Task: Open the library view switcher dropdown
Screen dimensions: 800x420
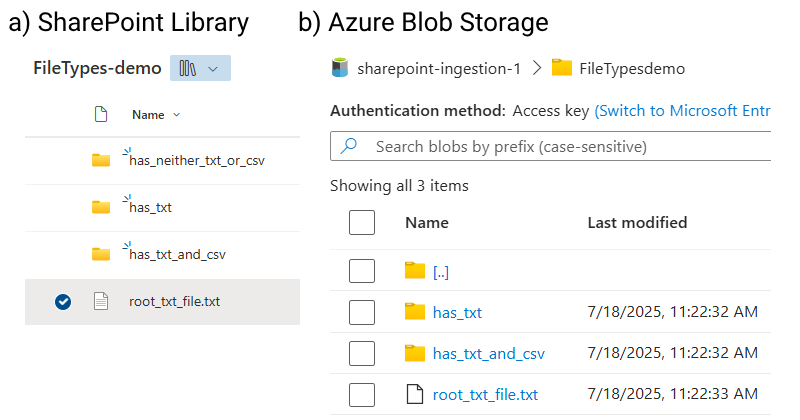Action: [x=201, y=68]
